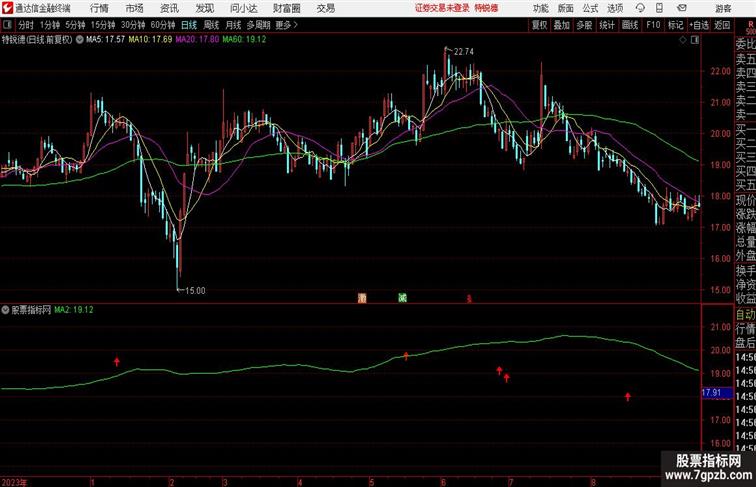Select the 周线 weekly period tab

click(211, 25)
